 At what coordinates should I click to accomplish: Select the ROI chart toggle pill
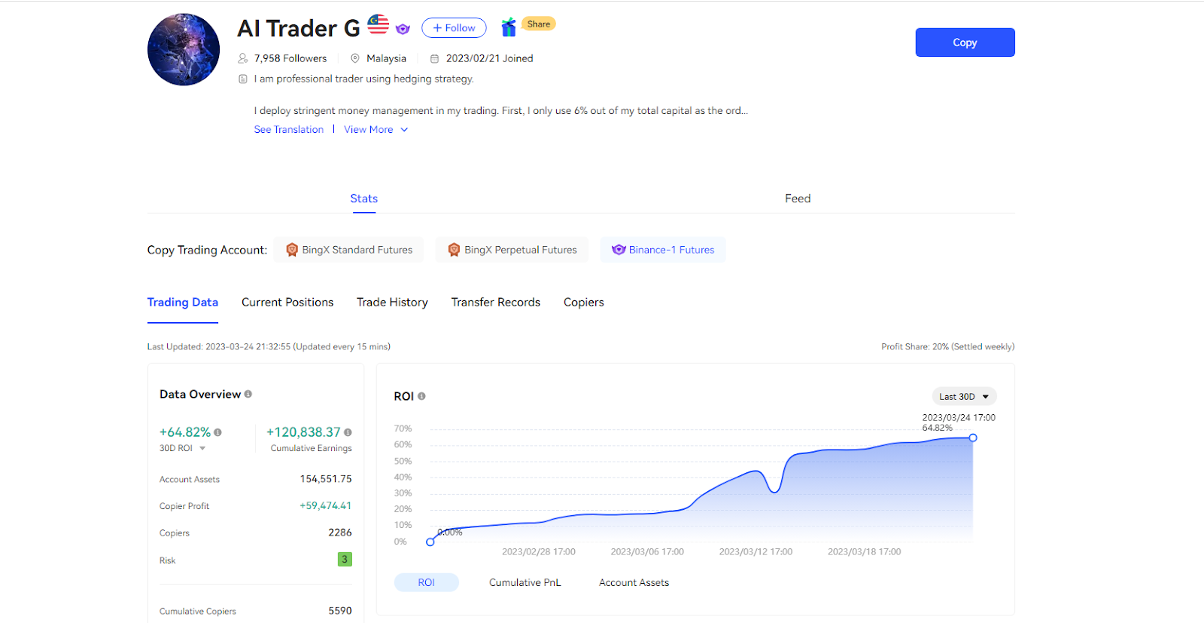(x=426, y=582)
